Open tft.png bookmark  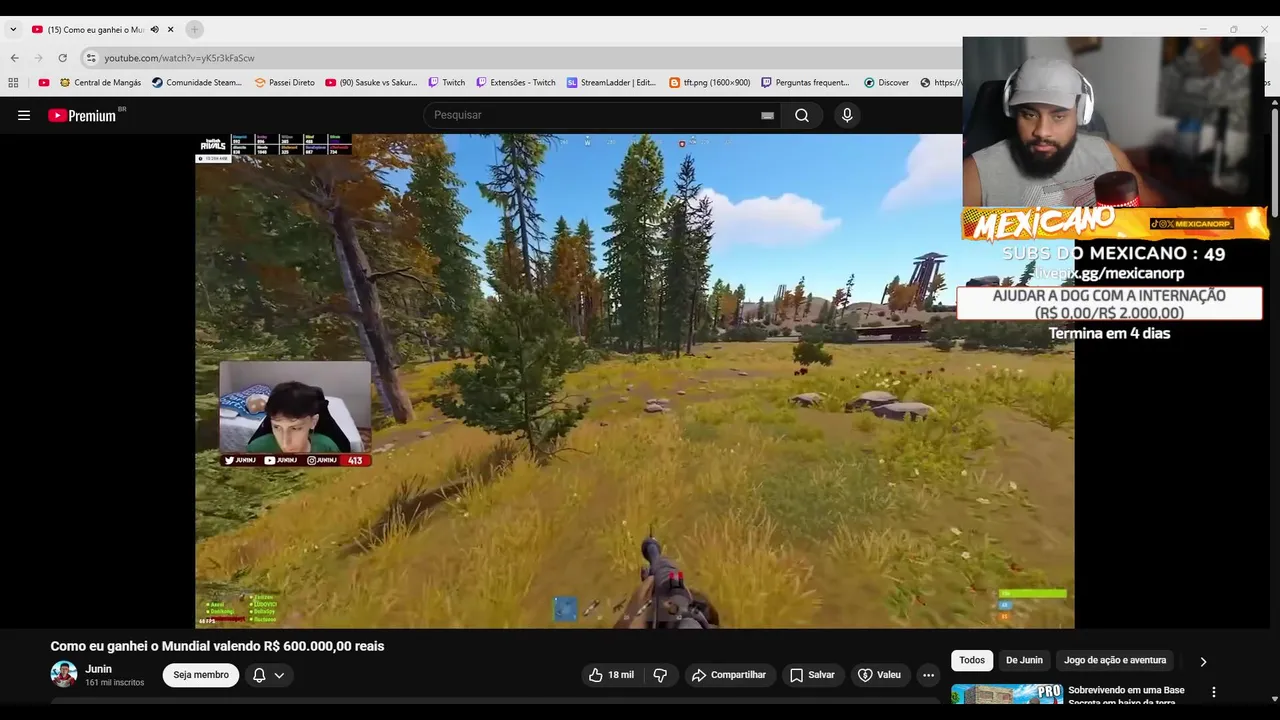click(x=709, y=83)
